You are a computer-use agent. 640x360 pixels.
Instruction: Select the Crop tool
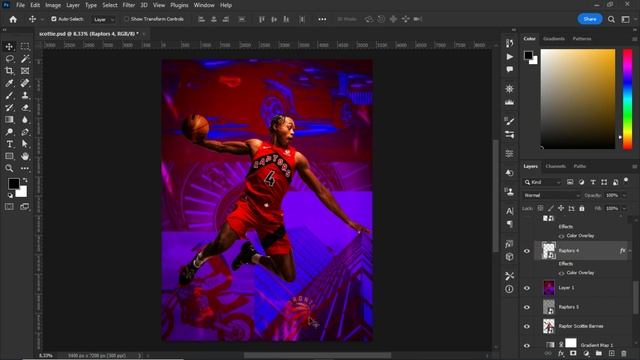9,71
